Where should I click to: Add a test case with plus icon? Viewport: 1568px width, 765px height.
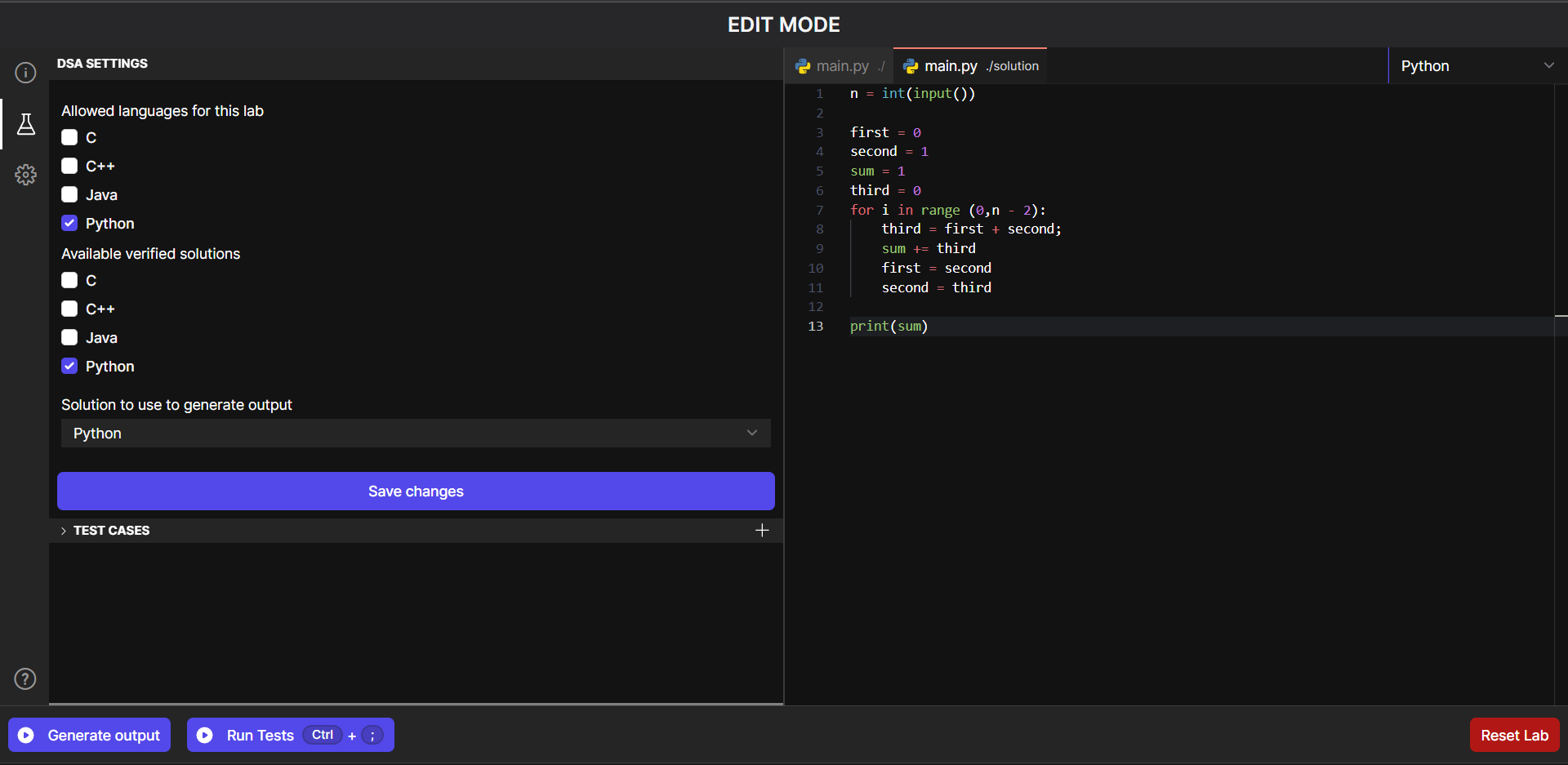pos(762,531)
